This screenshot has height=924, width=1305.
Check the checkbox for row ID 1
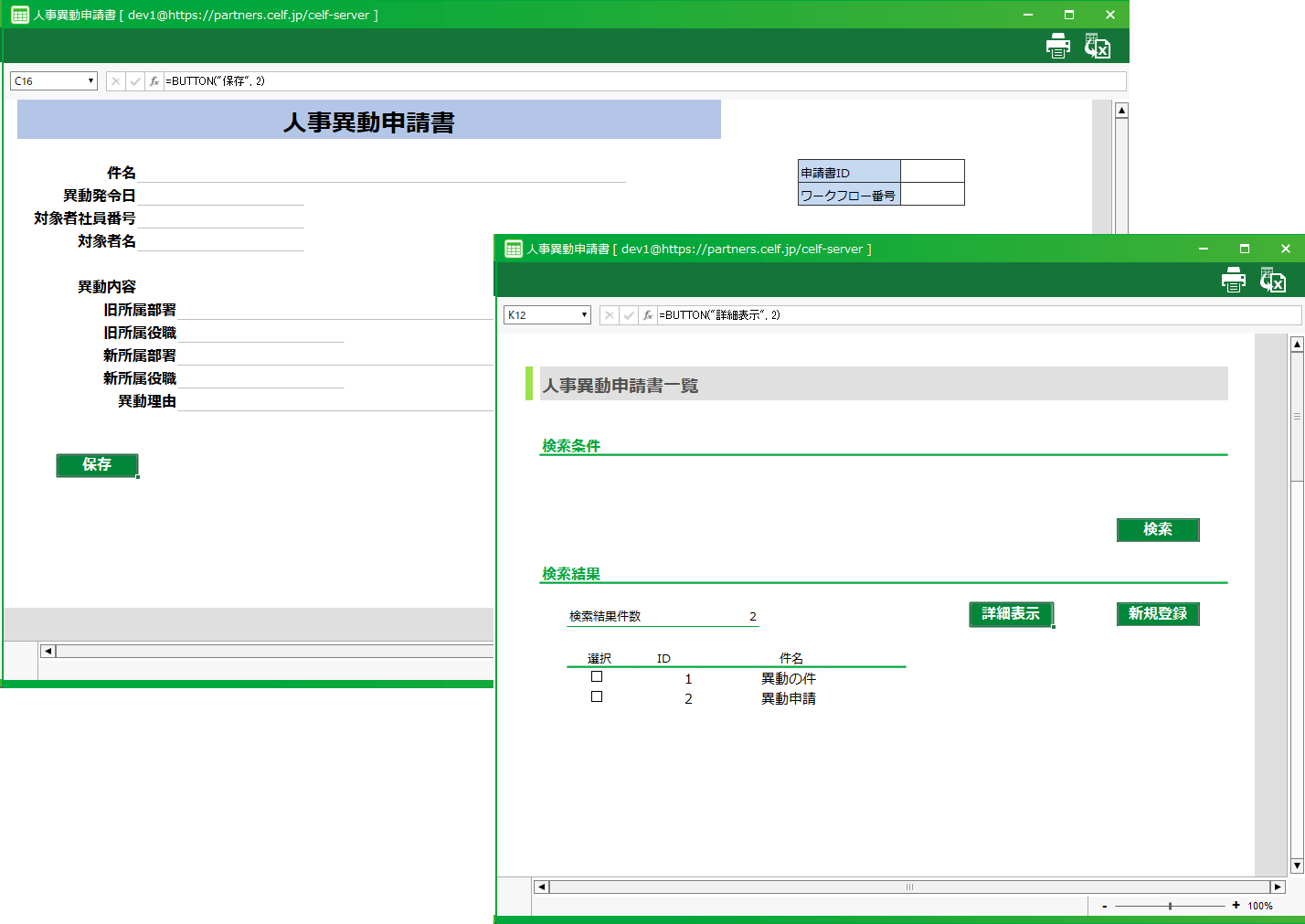pyautogui.click(x=597, y=676)
